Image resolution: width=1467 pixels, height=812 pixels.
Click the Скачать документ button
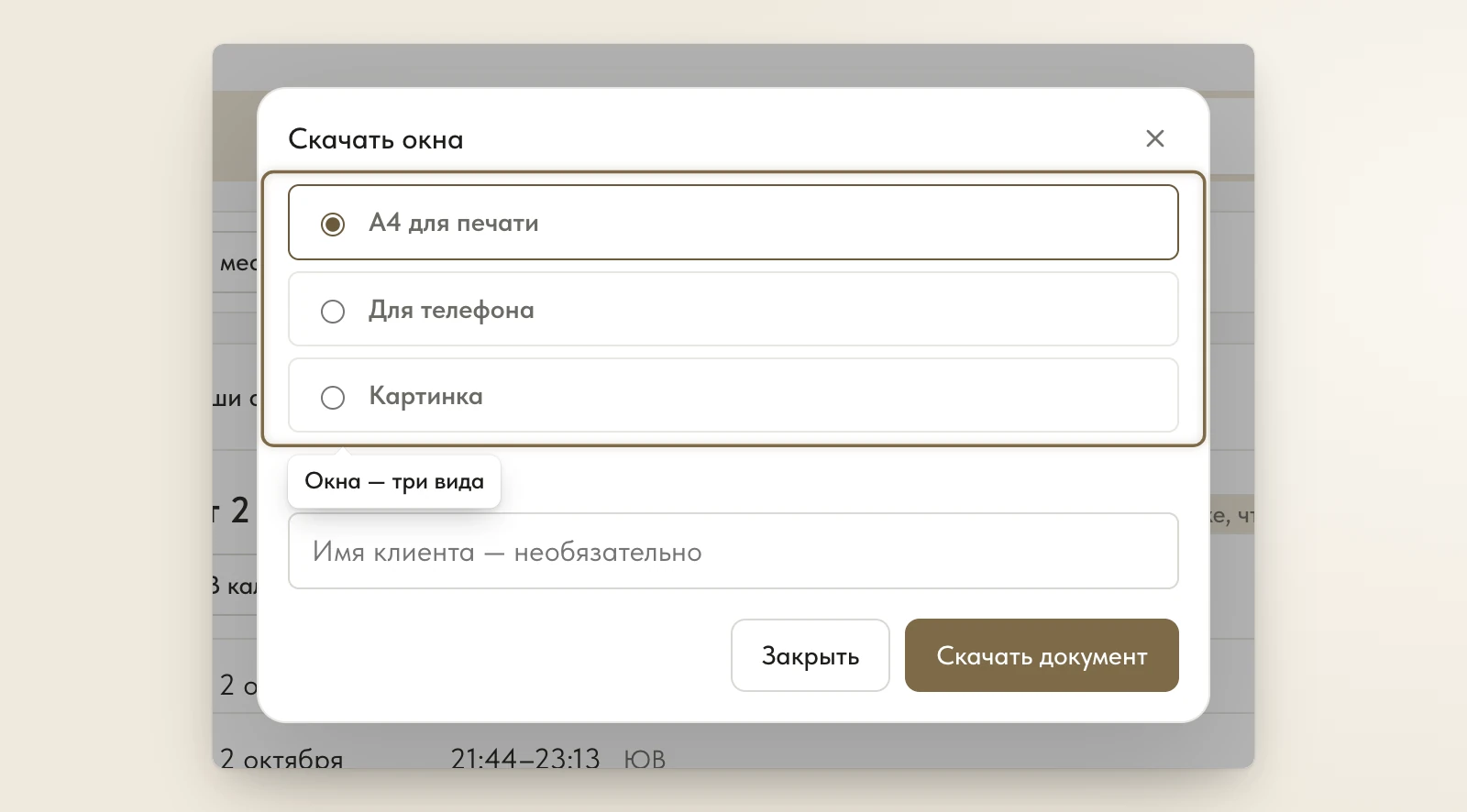[x=1042, y=655]
